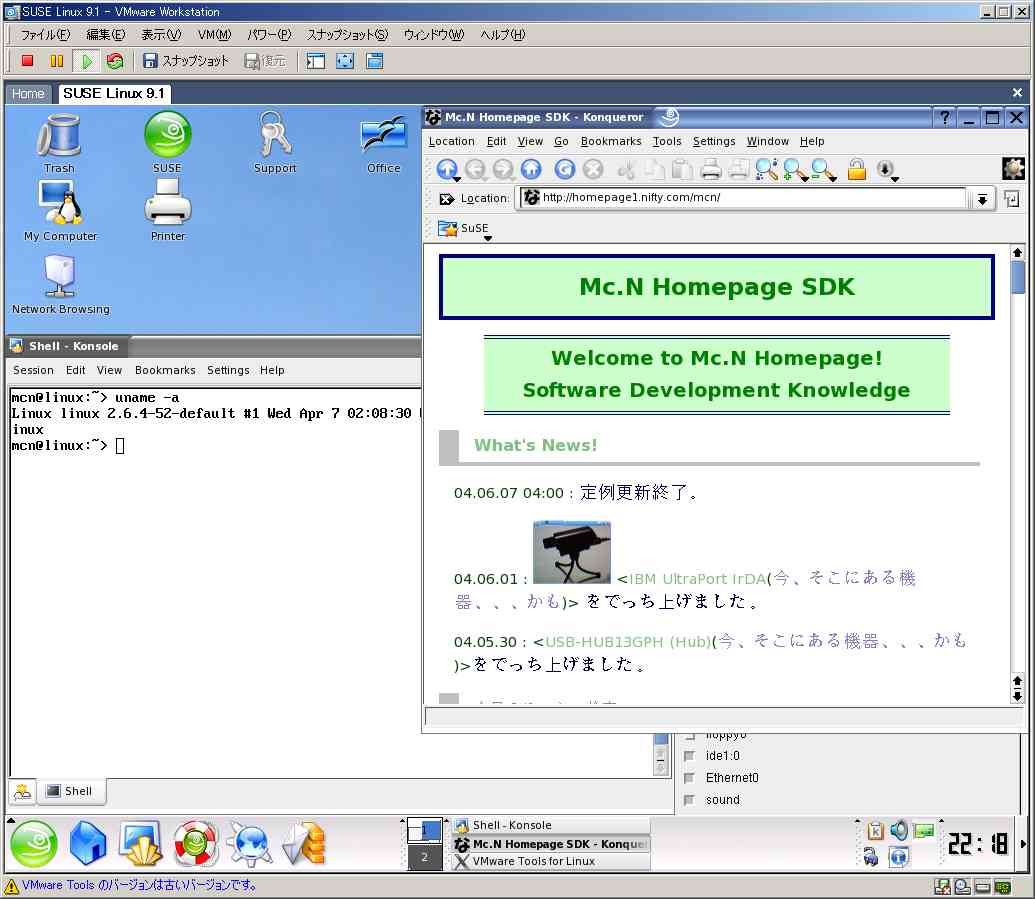Image resolution: width=1035 pixels, height=899 pixels.
Task: Click the red VMware power off button
Action: 28,61
